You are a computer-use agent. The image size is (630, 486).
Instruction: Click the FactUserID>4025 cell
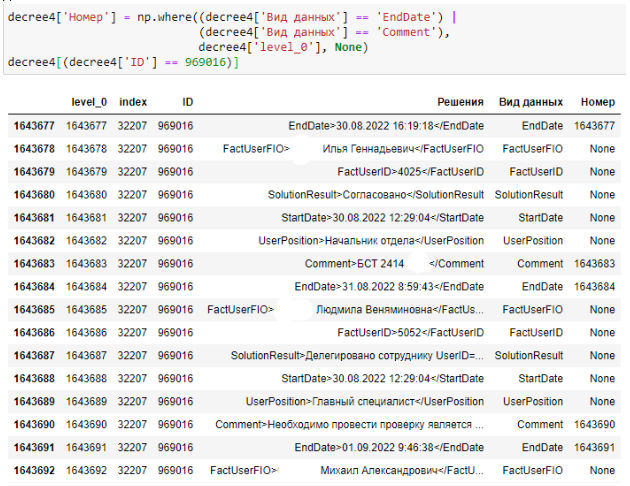(x=410, y=172)
